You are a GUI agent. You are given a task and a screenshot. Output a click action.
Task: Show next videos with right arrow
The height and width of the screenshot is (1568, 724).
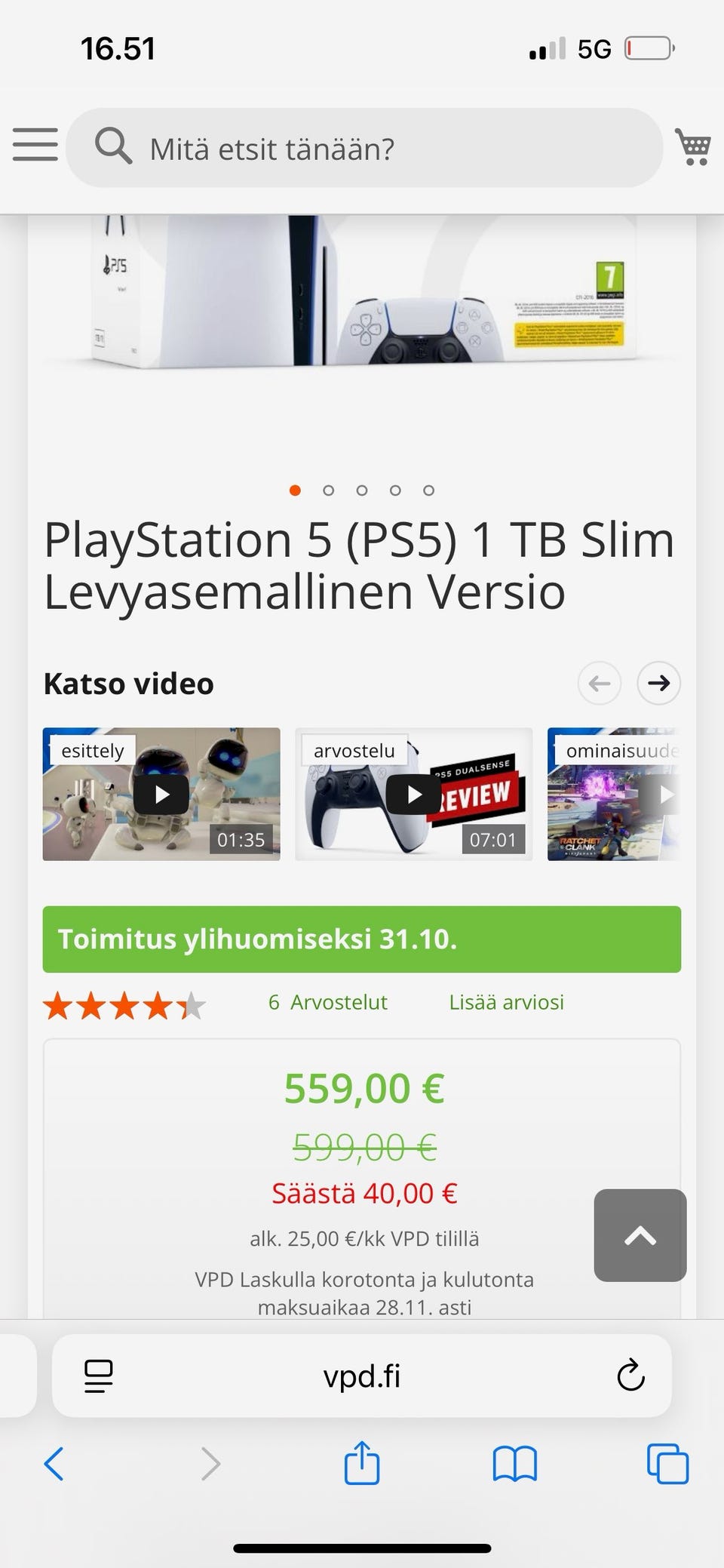[658, 683]
